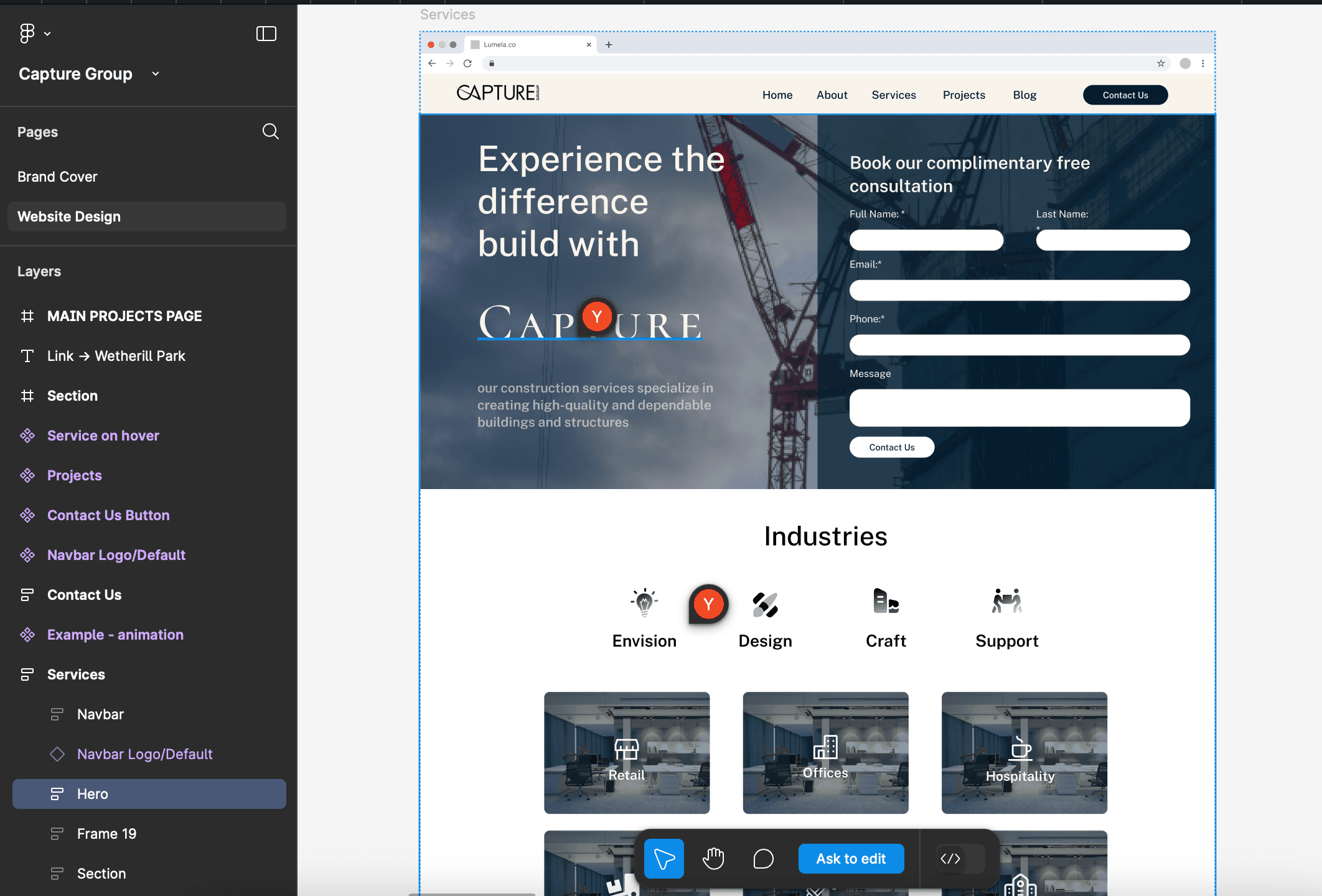
Task: Select the nested Navbar layer under Services
Action: (100, 714)
